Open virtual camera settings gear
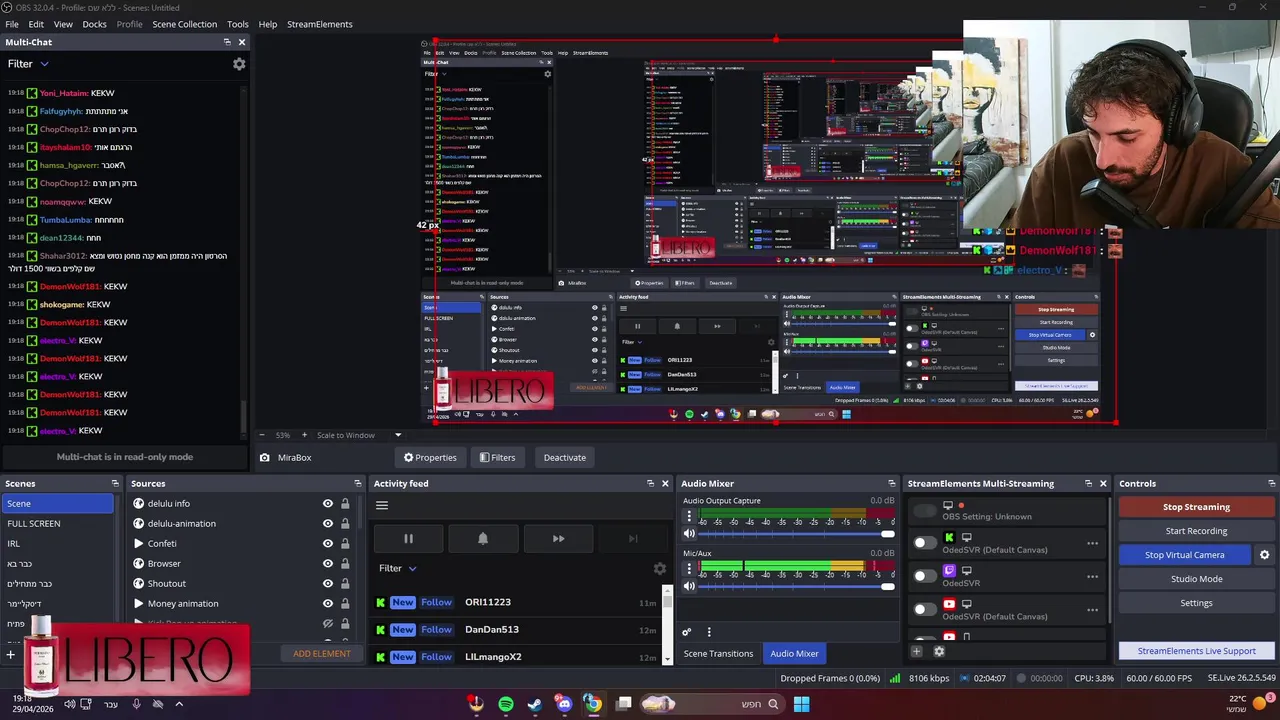Viewport: 1280px width, 720px height. [x=1264, y=555]
